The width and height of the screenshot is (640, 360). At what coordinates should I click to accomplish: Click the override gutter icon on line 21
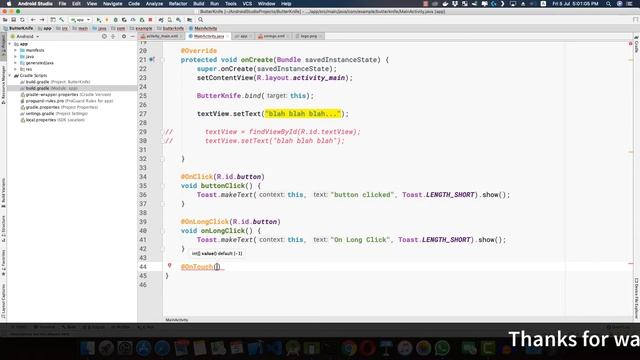tap(152, 60)
